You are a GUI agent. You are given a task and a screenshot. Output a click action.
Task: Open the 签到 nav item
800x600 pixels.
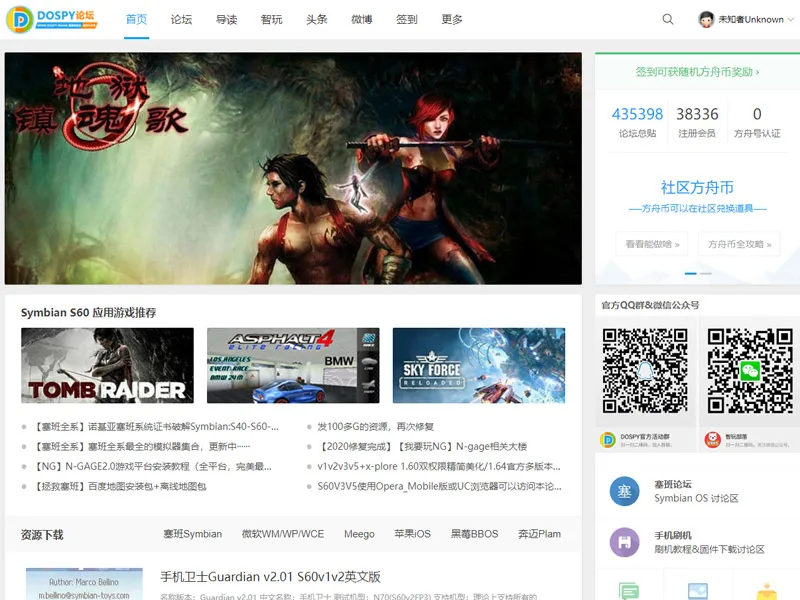click(x=407, y=19)
